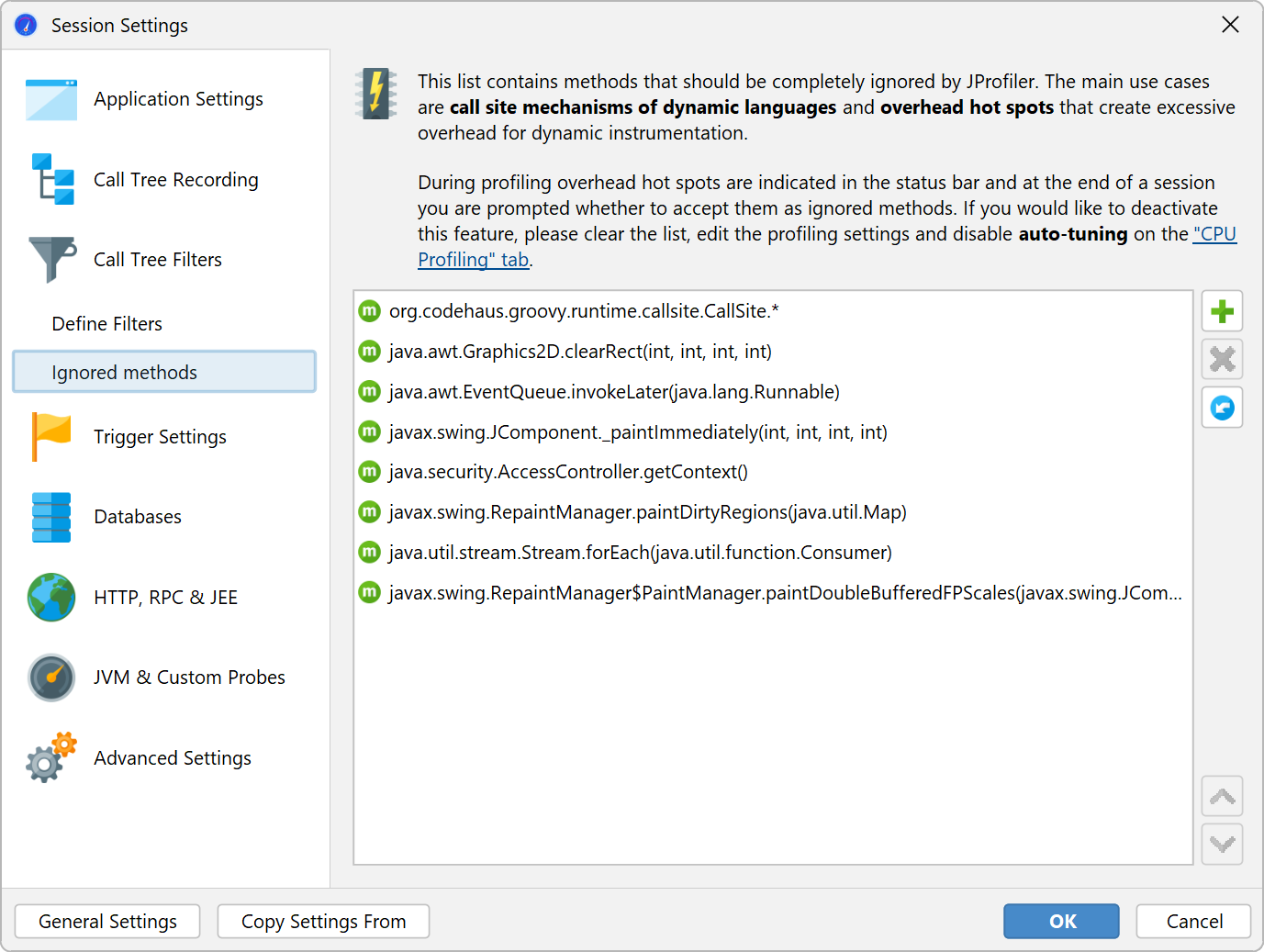Select java.security.AccessController.getContext() entry
This screenshot has width=1264, height=952.
pyautogui.click(x=773, y=472)
